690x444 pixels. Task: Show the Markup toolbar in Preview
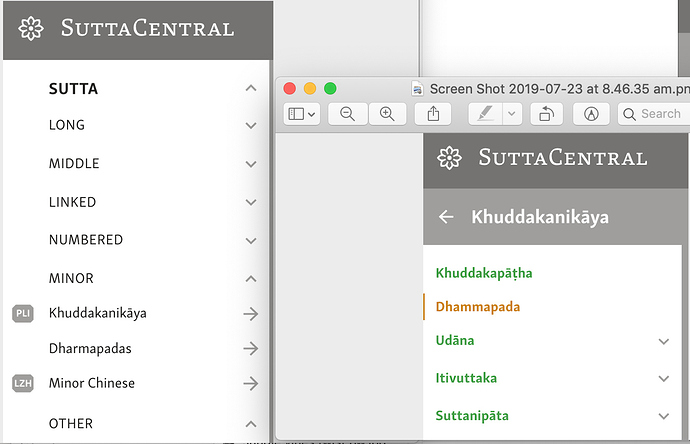[x=591, y=114]
